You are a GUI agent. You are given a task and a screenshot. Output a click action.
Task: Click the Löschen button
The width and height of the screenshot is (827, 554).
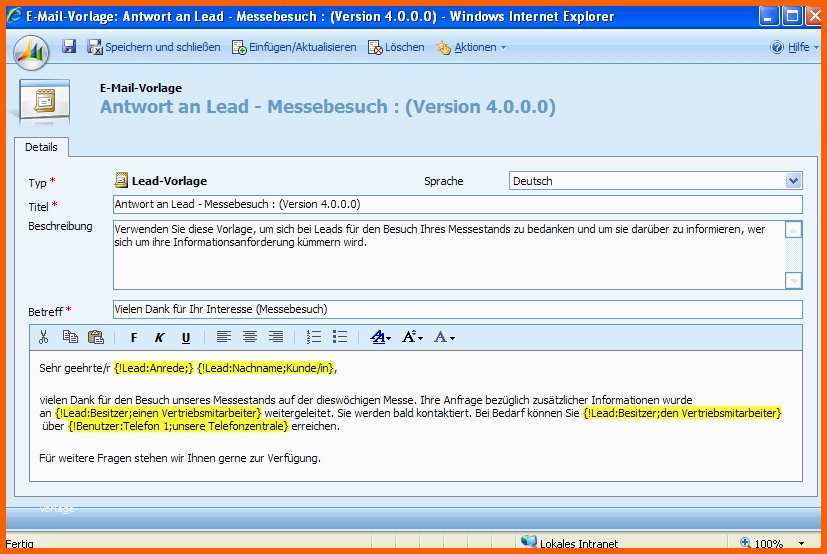(x=396, y=47)
